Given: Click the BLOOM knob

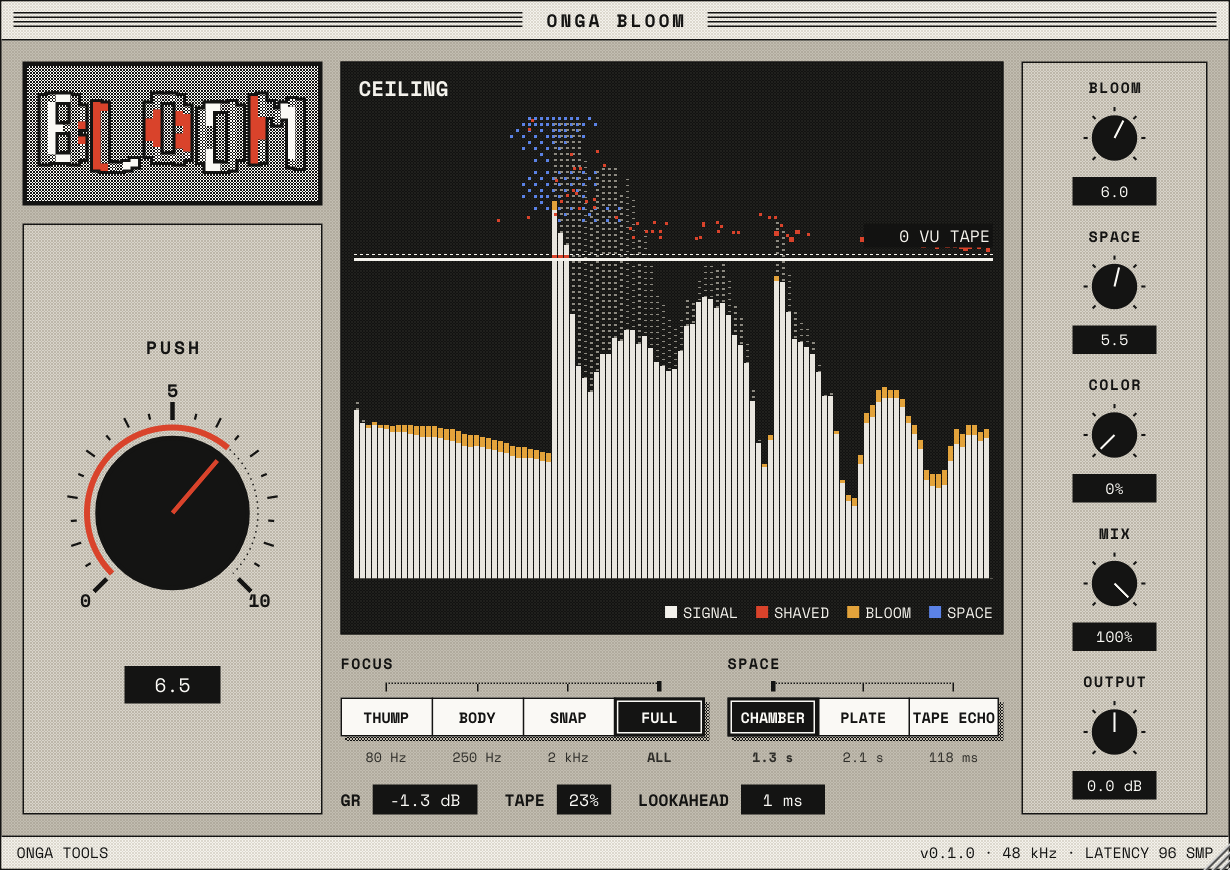Looking at the screenshot, I should point(1114,138).
